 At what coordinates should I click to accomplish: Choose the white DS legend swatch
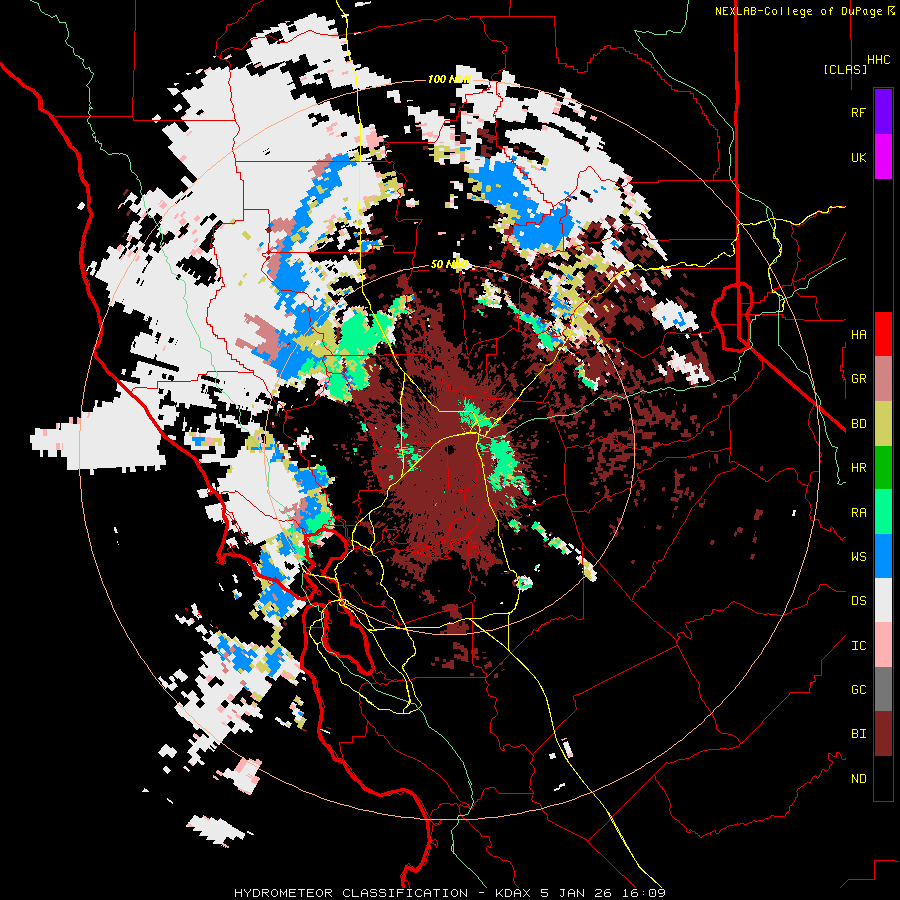(x=883, y=600)
